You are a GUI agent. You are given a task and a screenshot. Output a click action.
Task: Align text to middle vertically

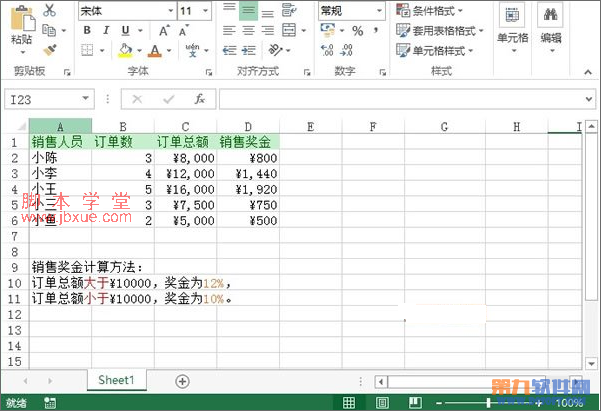pyautogui.click(x=248, y=10)
